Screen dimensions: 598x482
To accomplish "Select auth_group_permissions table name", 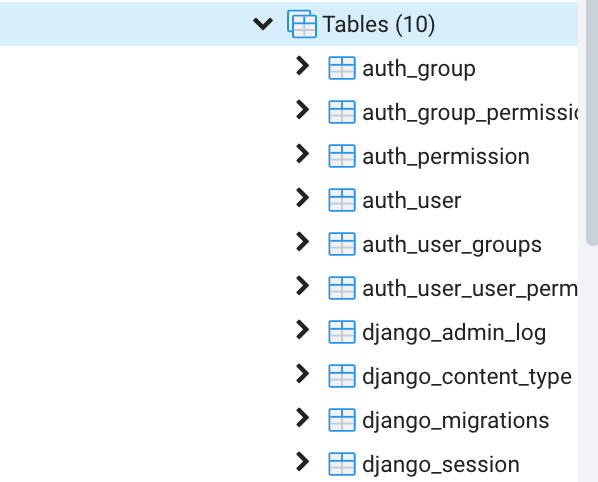I will click(470, 113).
